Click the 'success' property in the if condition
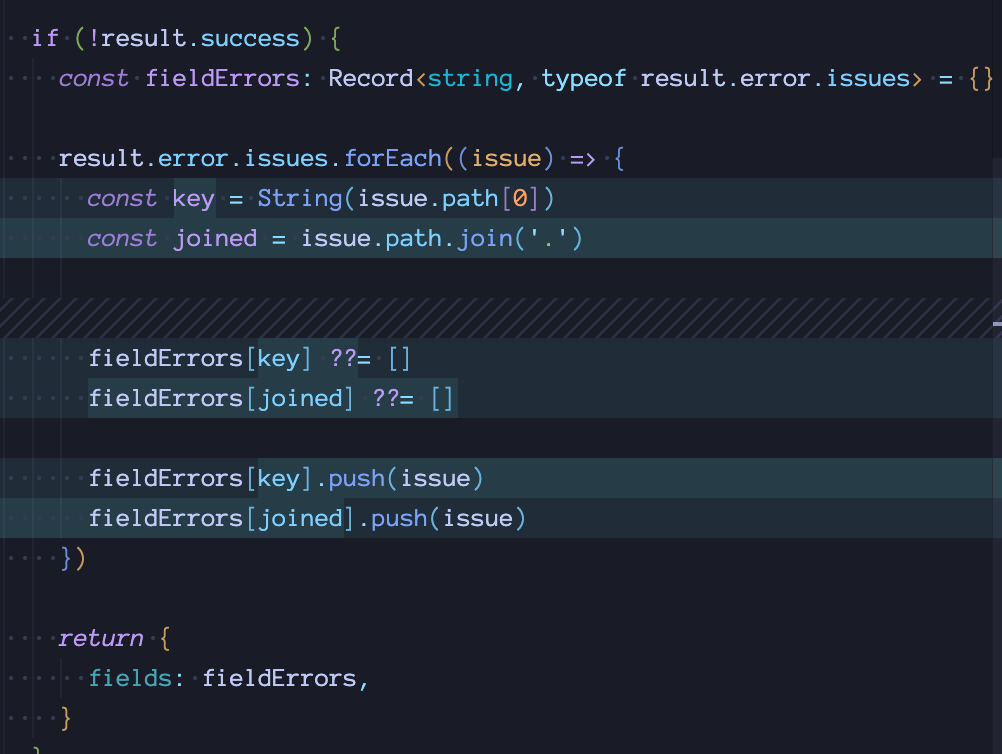Image resolution: width=1002 pixels, height=754 pixels. (250, 38)
